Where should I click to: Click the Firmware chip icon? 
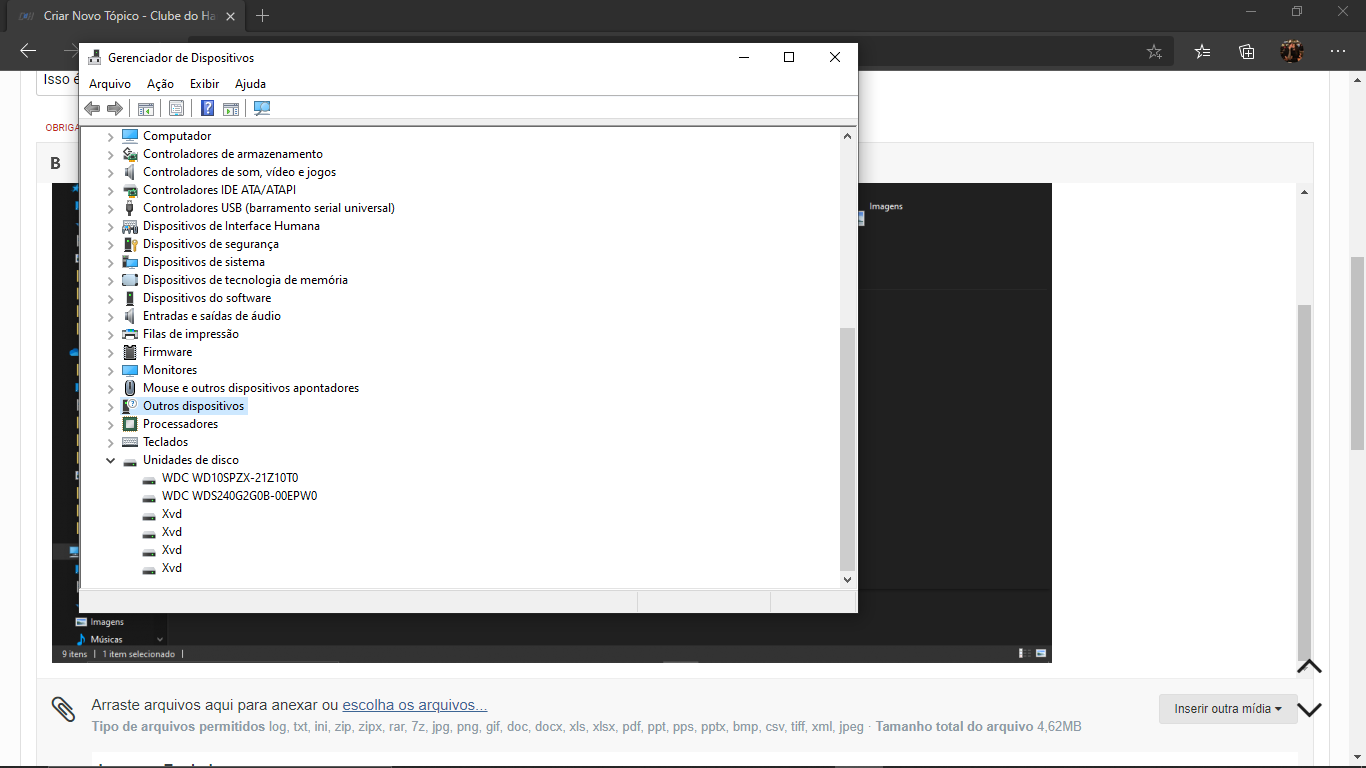tap(130, 352)
